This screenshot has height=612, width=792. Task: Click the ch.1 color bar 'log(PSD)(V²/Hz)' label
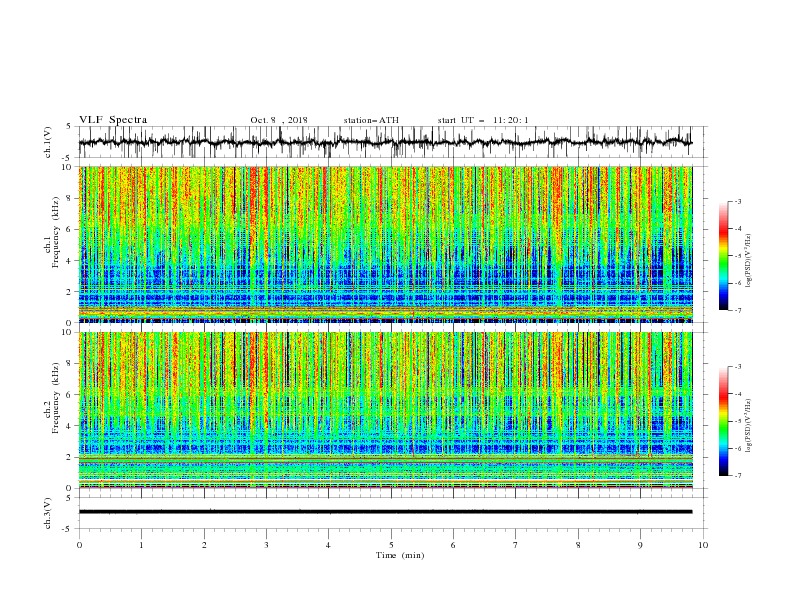point(748,261)
